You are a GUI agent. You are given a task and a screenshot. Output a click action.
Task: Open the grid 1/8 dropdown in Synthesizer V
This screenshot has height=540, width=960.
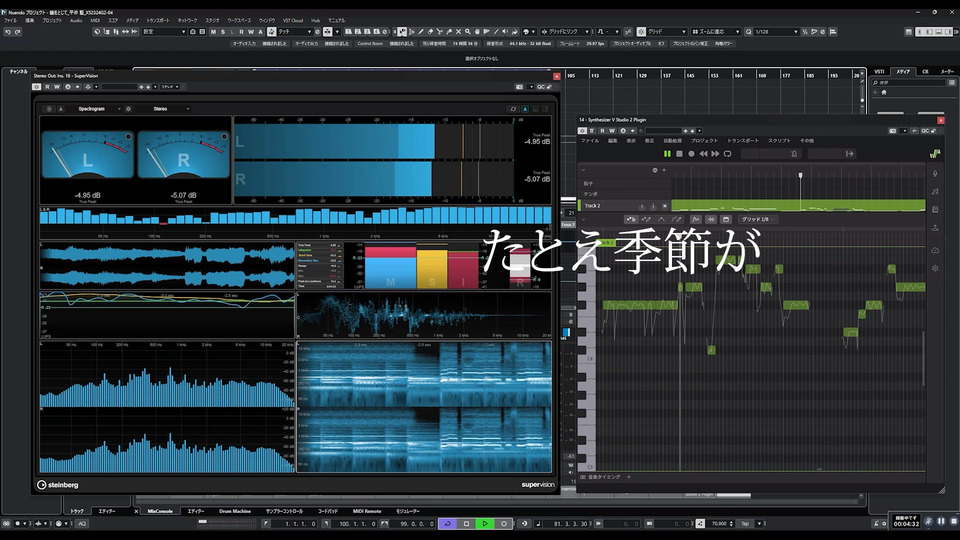tap(758, 219)
